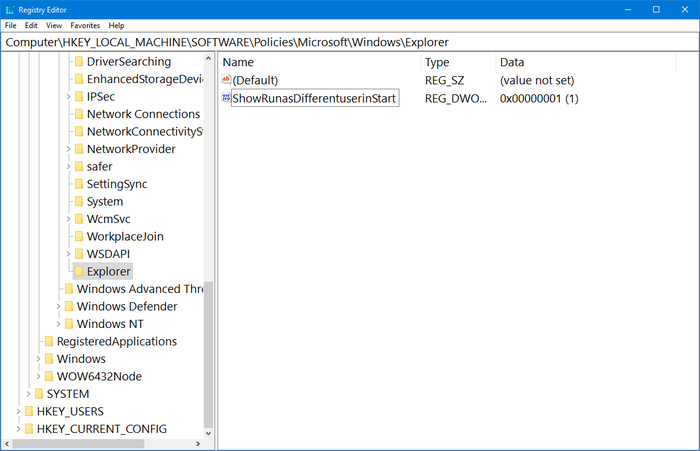Expand the HKEY_USERS hive
The width and height of the screenshot is (700, 451).
[x=18, y=411]
